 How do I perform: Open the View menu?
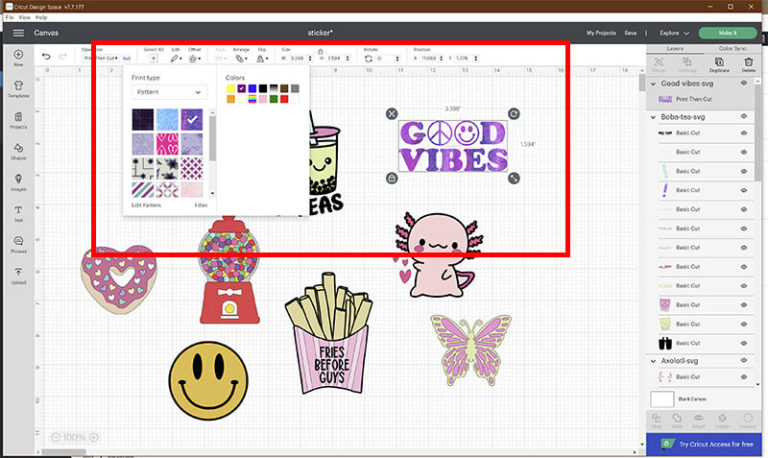click(x=24, y=17)
